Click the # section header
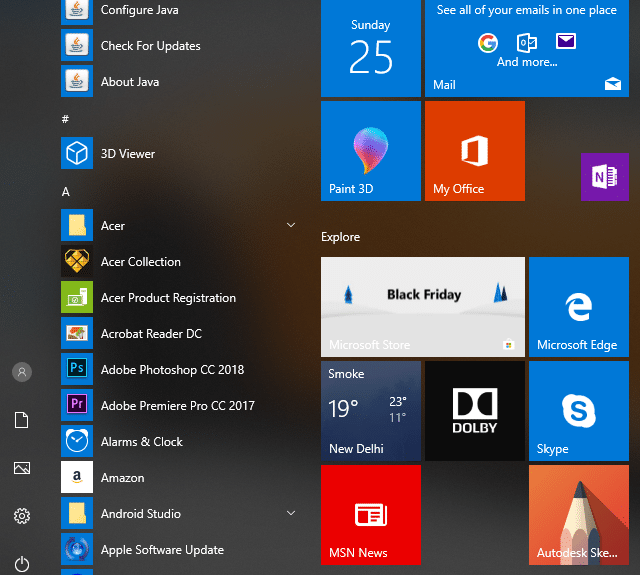 pos(66,119)
